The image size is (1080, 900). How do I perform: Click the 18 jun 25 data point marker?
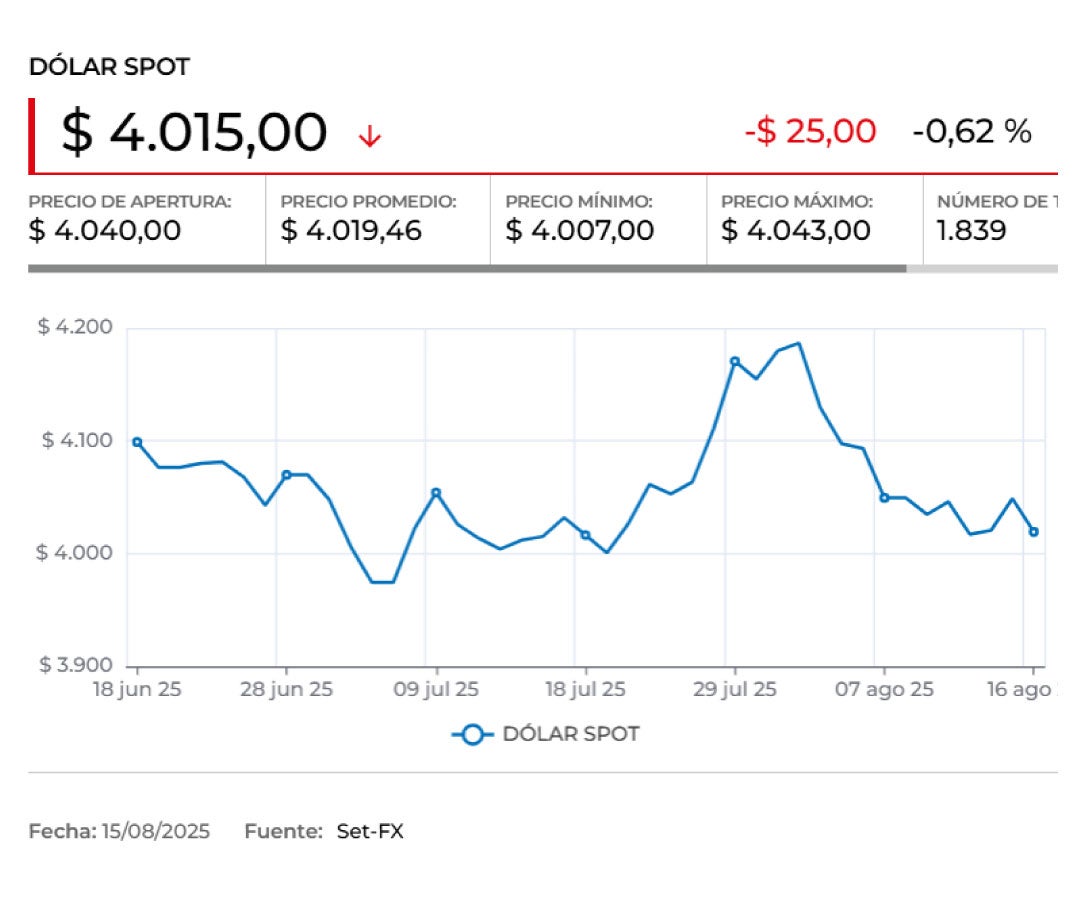pos(137,442)
